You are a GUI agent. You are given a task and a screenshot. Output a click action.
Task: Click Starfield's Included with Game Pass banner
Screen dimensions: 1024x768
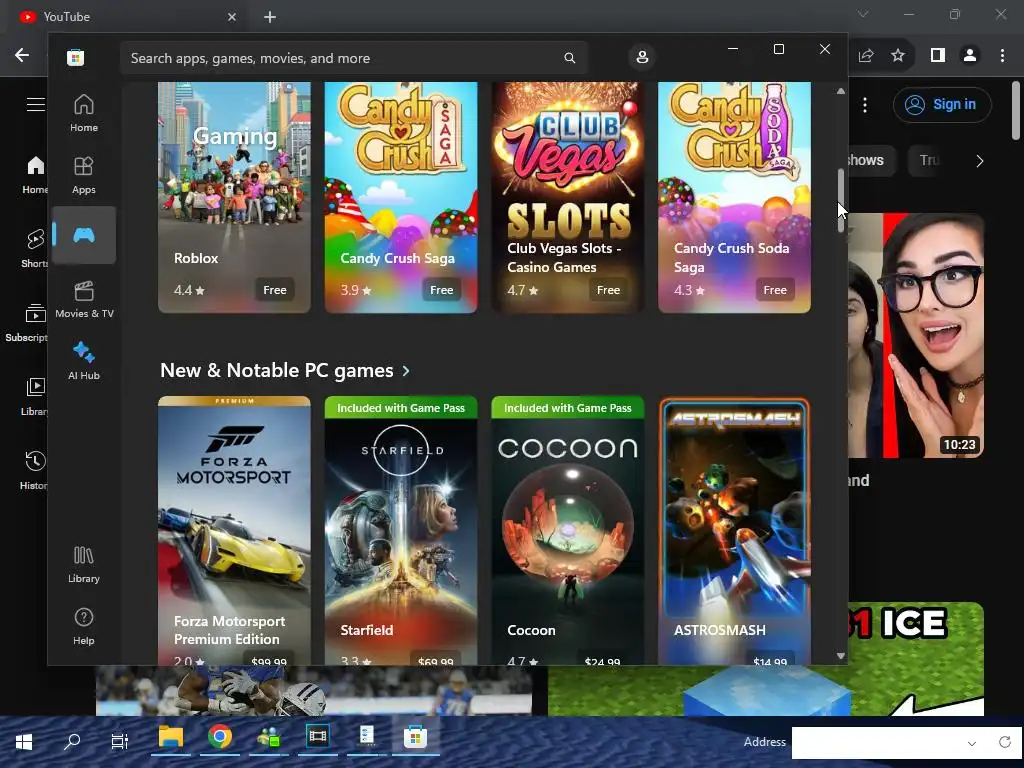click(x=401, y=408)
